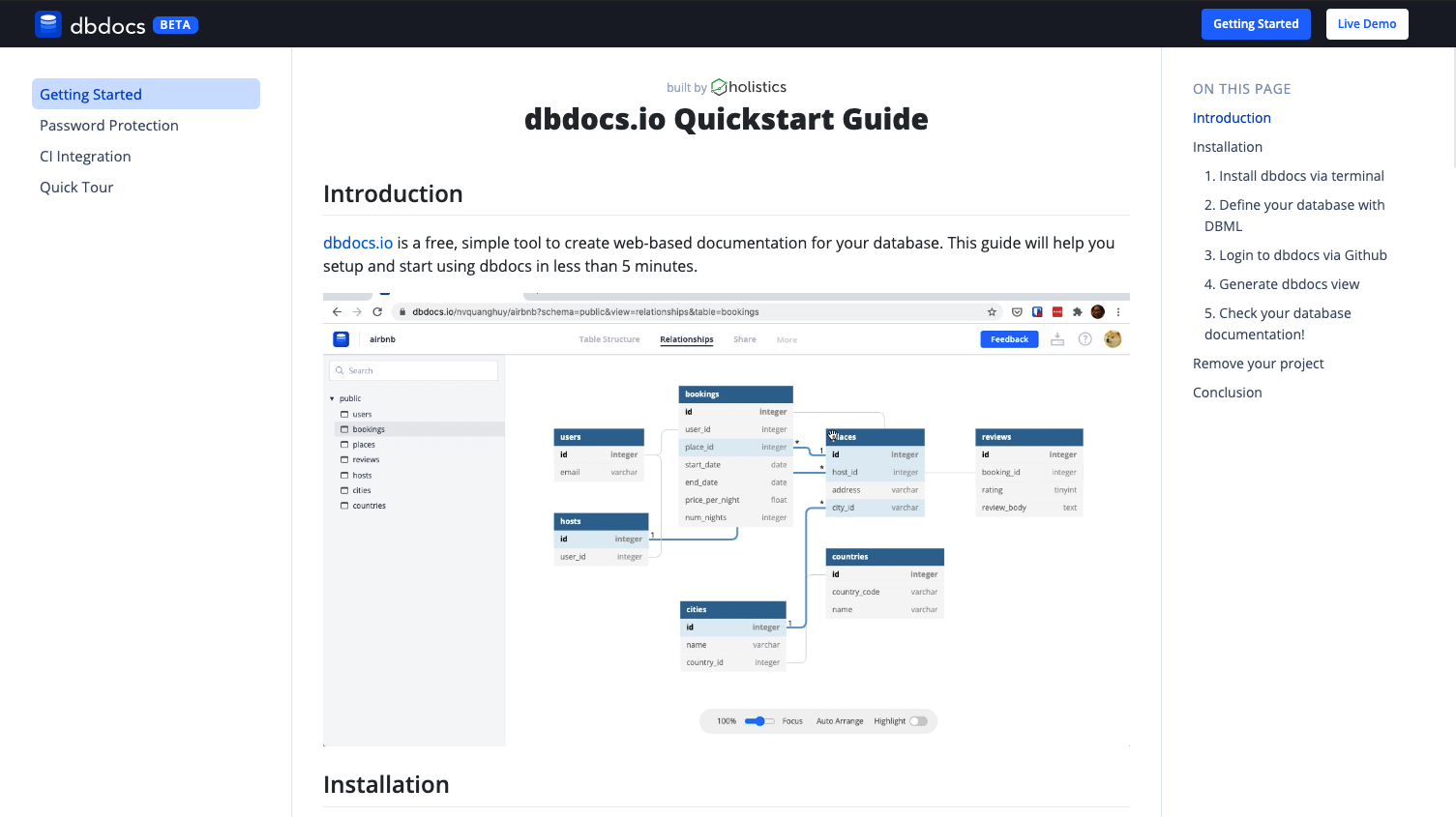The image size is (1456, 817).
Task: Go to Define your database with DBML
Action: click(x=1294, y=216)
